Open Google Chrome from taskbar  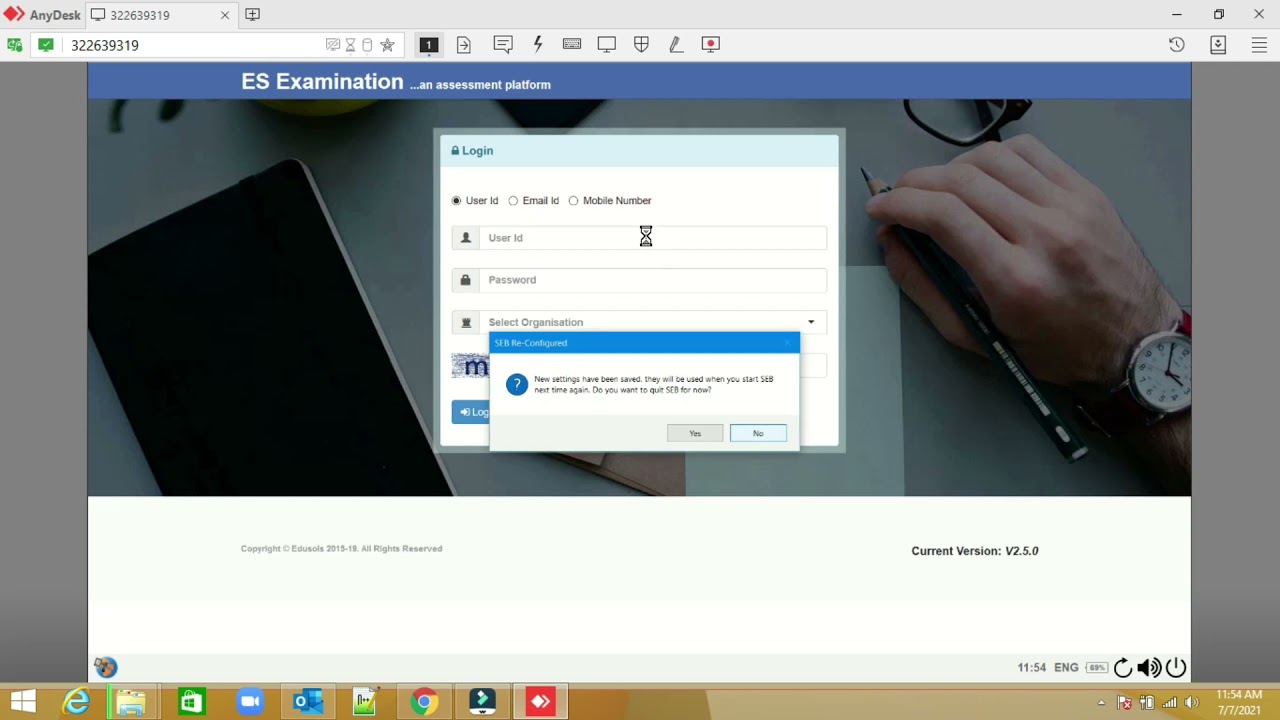(424, 702)
